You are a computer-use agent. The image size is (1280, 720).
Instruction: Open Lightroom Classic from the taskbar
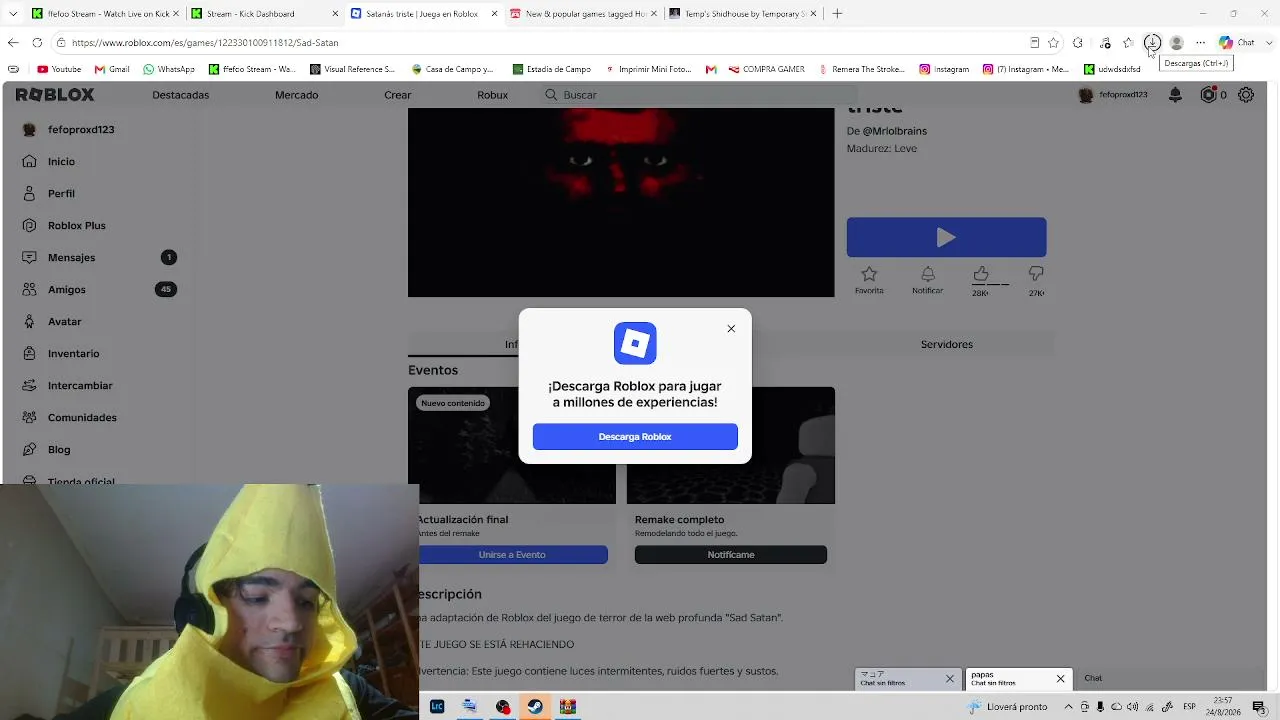(437, 707)
